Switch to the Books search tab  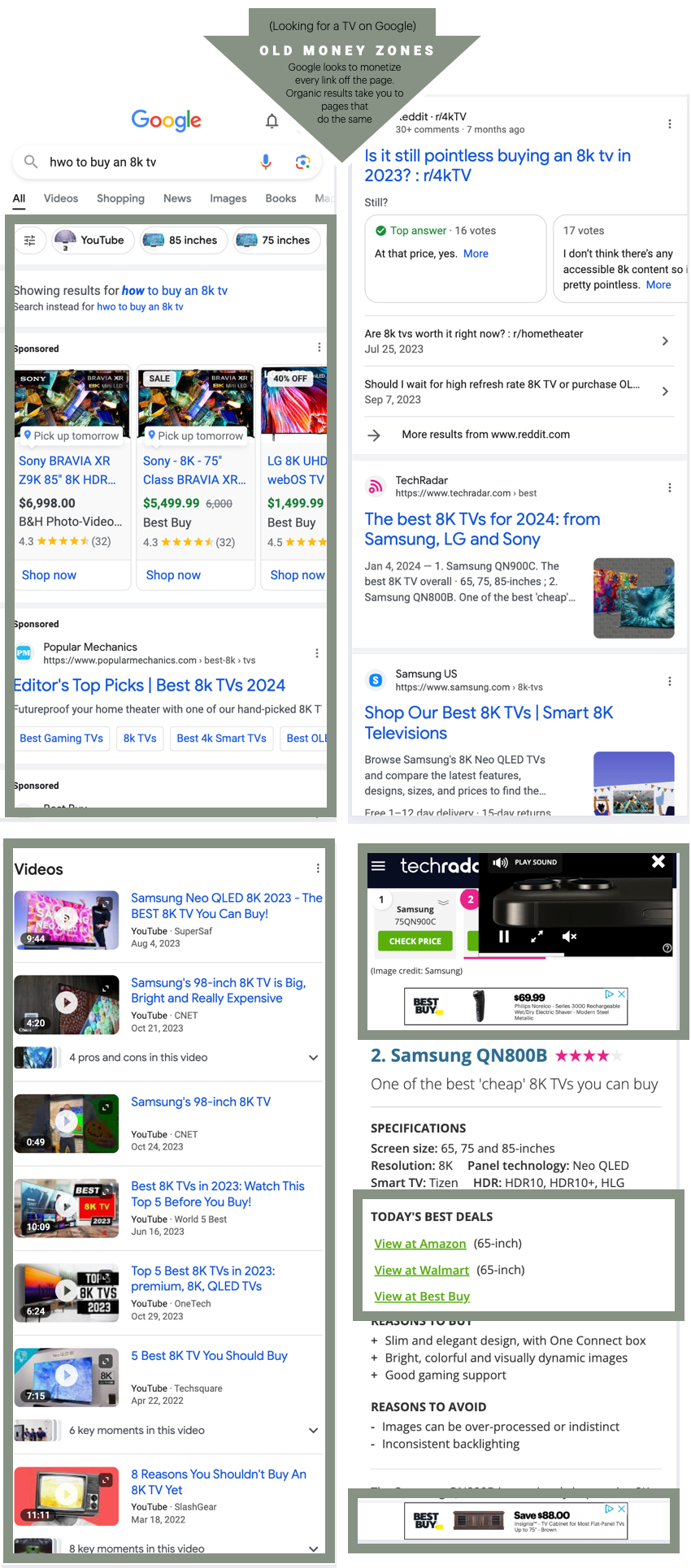280,198
